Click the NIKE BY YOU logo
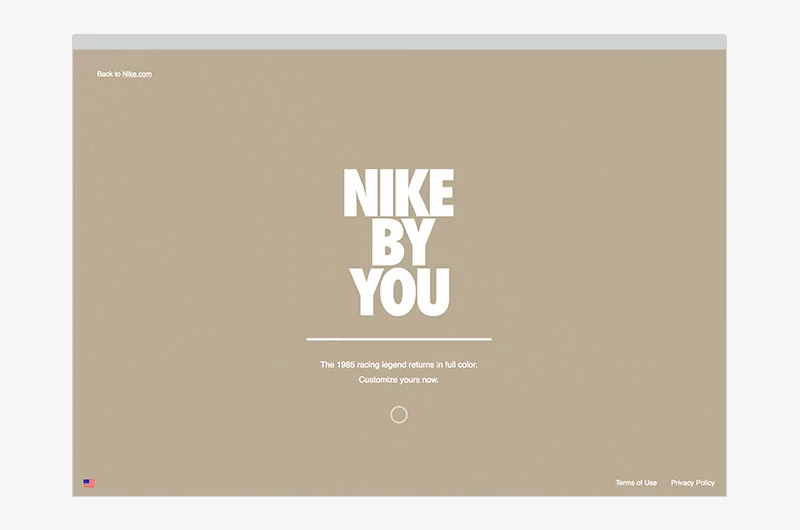 click(399, 243)
